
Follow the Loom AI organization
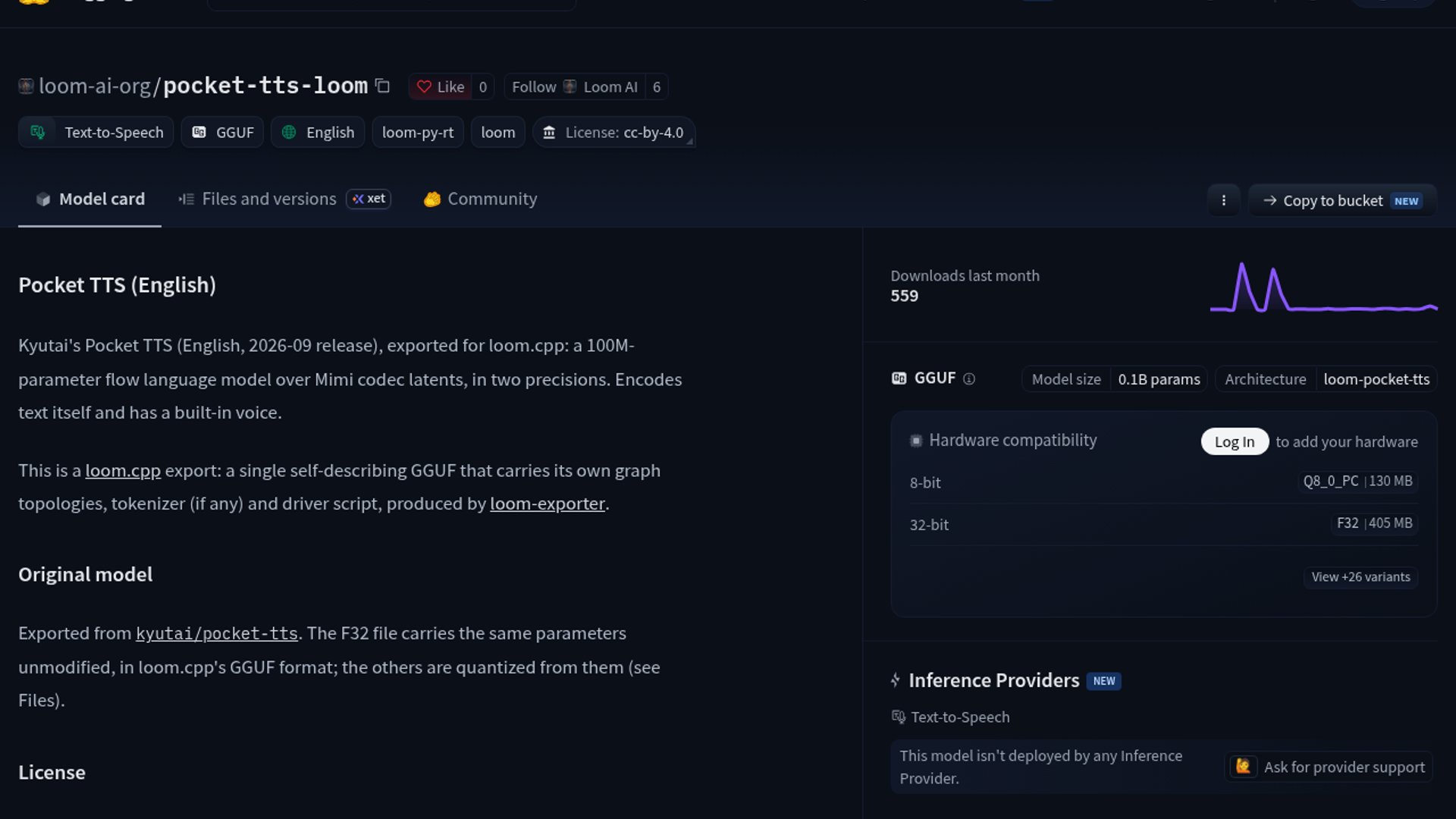coord(574,86)
